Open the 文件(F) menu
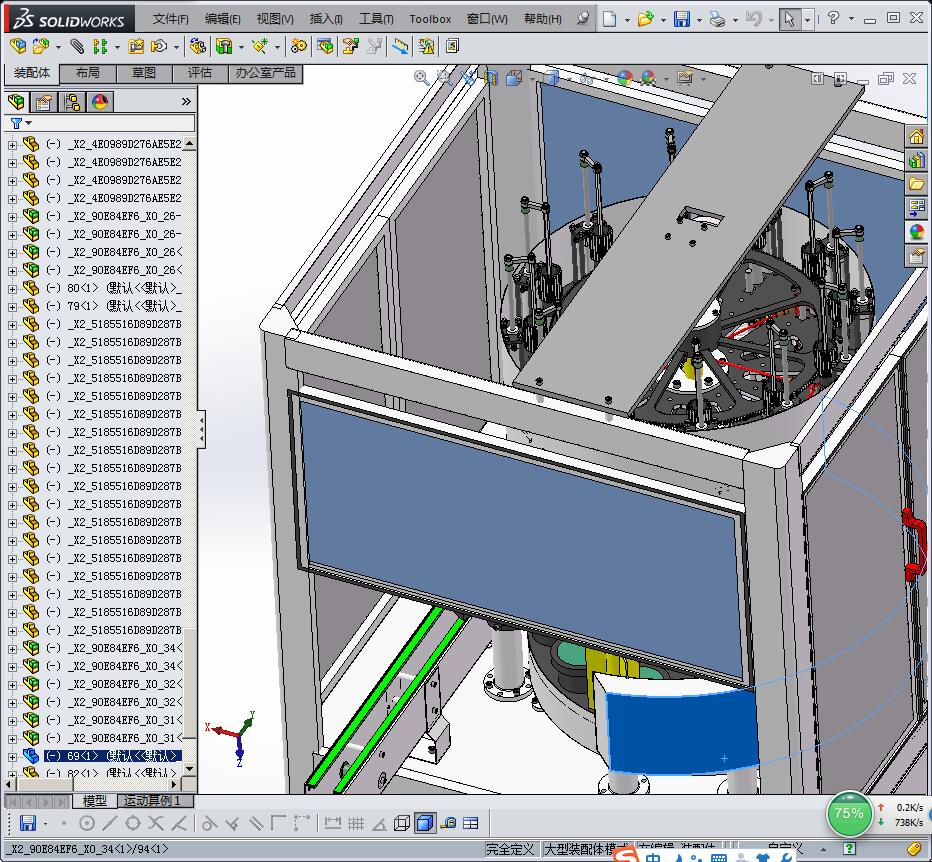Screen dimensions: 932x862 point(171,19)
